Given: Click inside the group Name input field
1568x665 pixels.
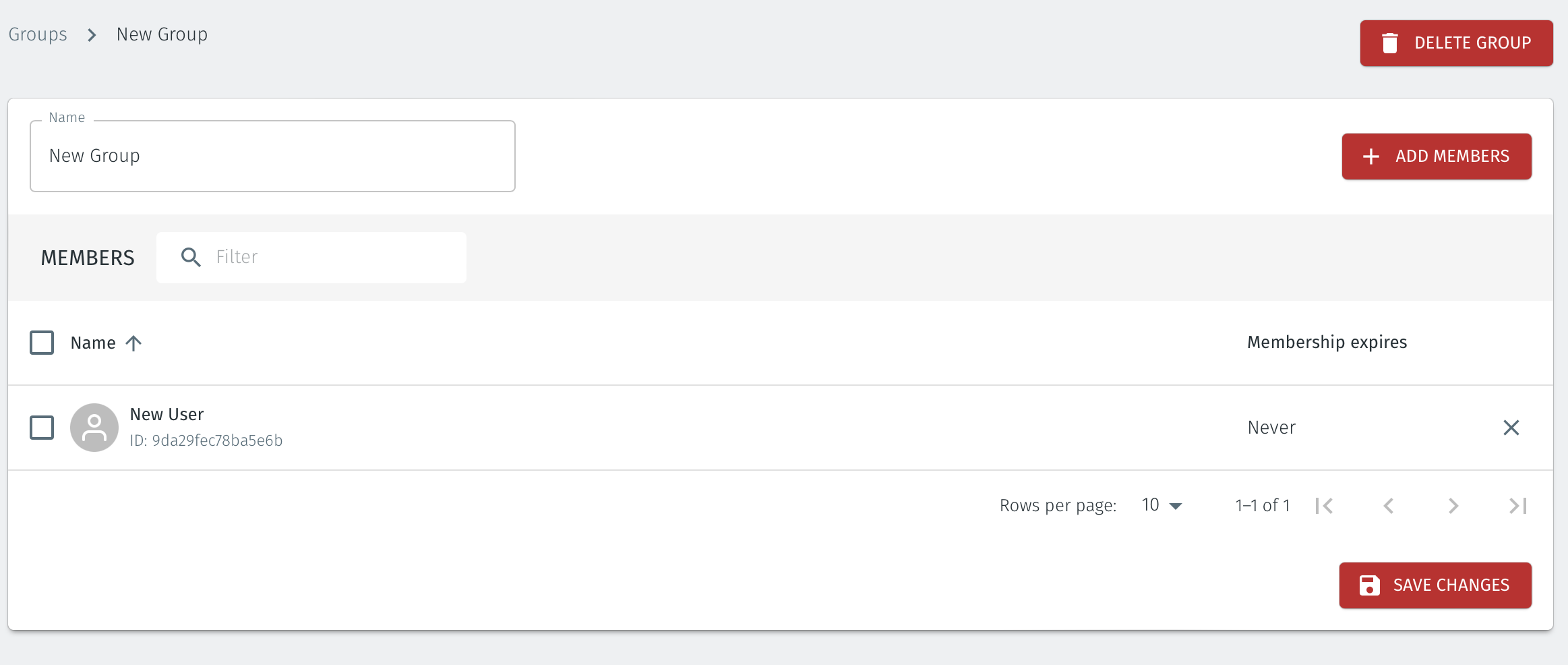Looking at the screenshot, I should click(272, 156).
